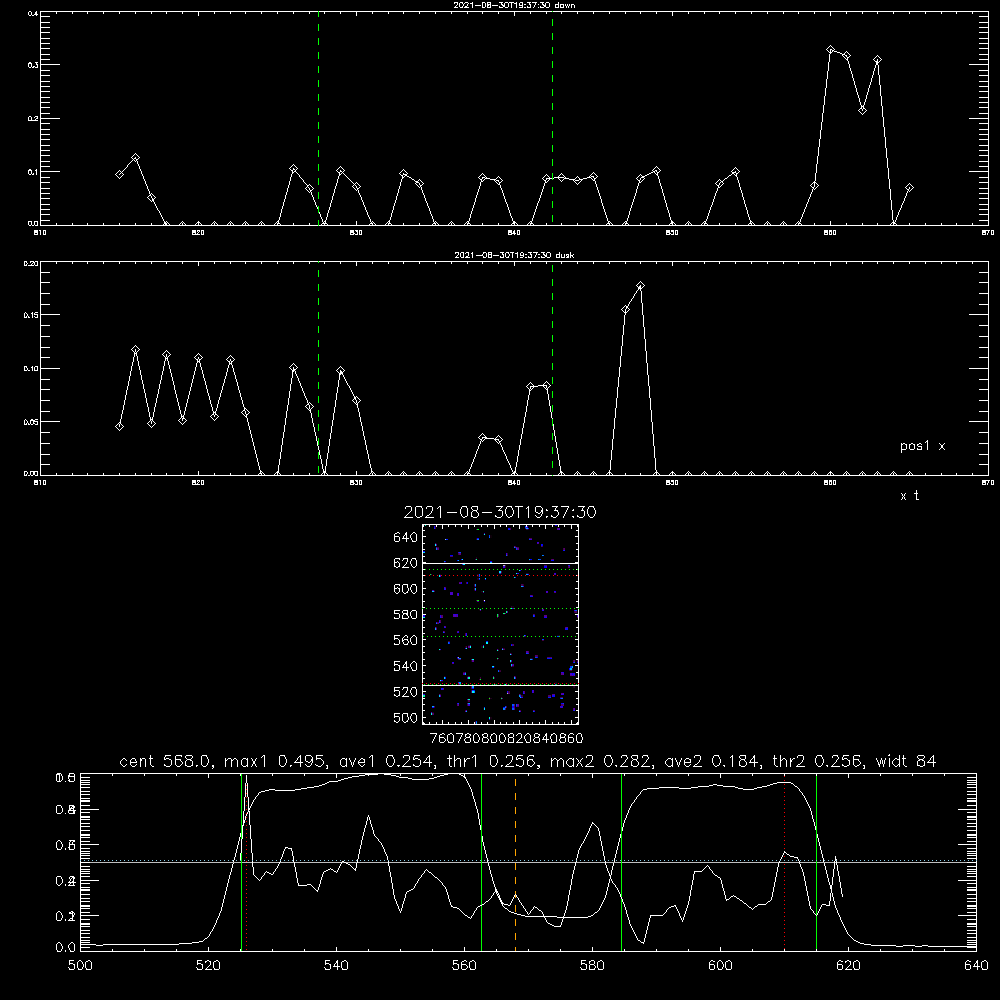Screen dimensions: 1000x1000
Task: Click the bottom plot x-axis label 580
Action: click(592, 966)
